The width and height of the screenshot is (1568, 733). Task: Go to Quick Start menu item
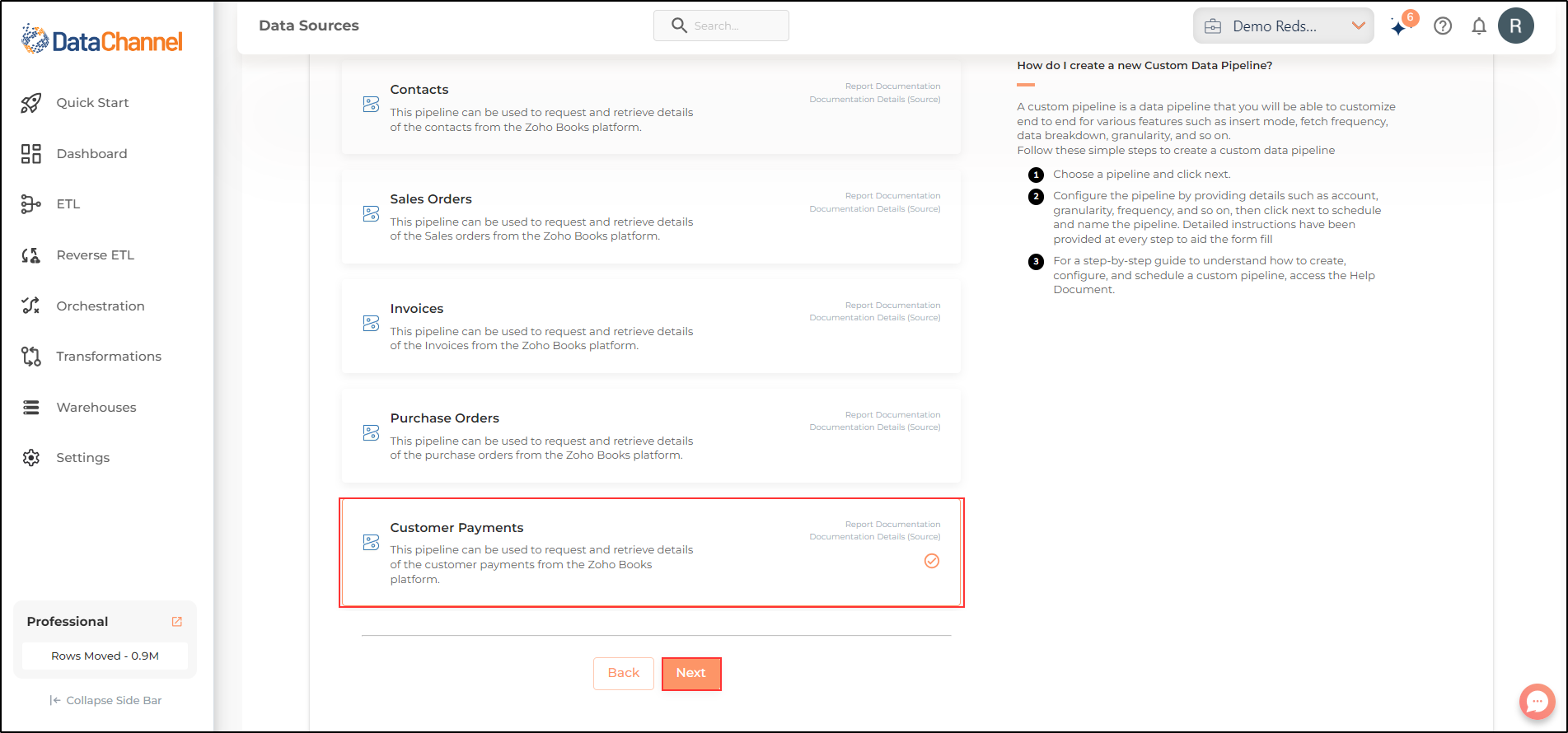coord(92,103)
